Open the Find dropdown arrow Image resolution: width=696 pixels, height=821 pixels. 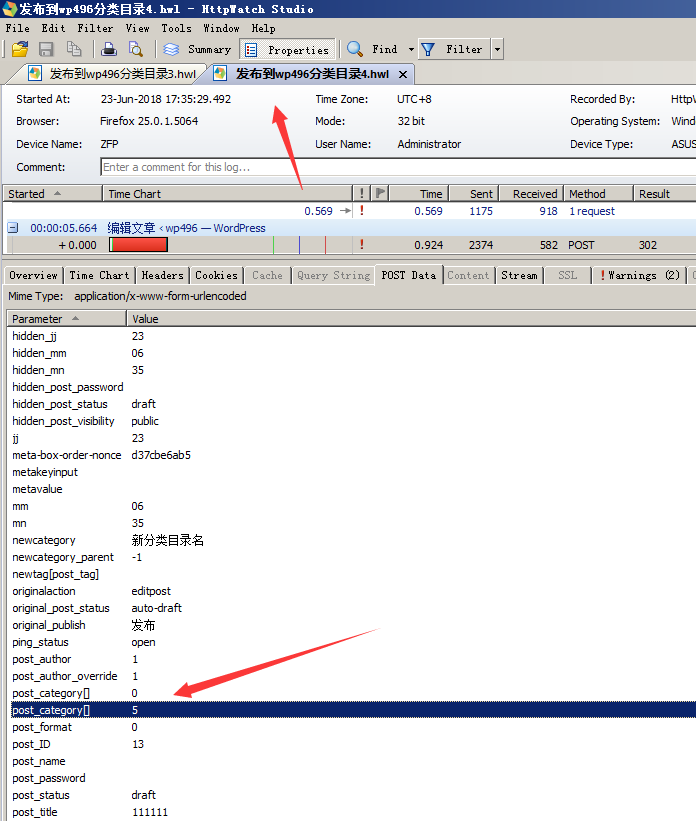pos(411,49)
